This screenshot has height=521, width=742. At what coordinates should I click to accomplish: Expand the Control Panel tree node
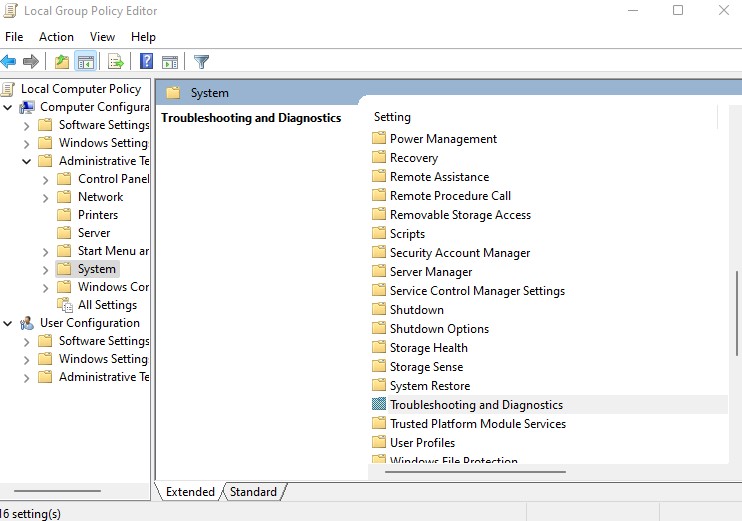tap(46, 179)
